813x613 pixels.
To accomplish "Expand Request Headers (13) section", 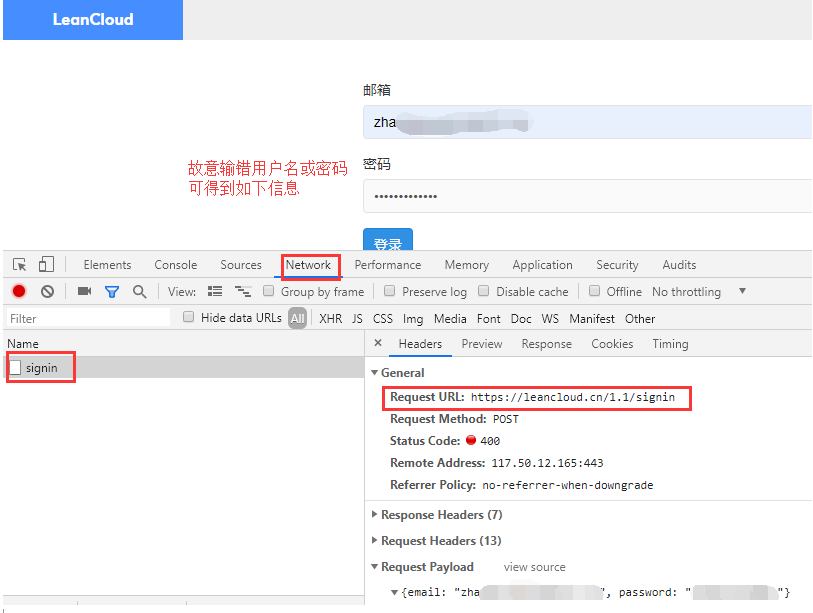I will [441, 541].
